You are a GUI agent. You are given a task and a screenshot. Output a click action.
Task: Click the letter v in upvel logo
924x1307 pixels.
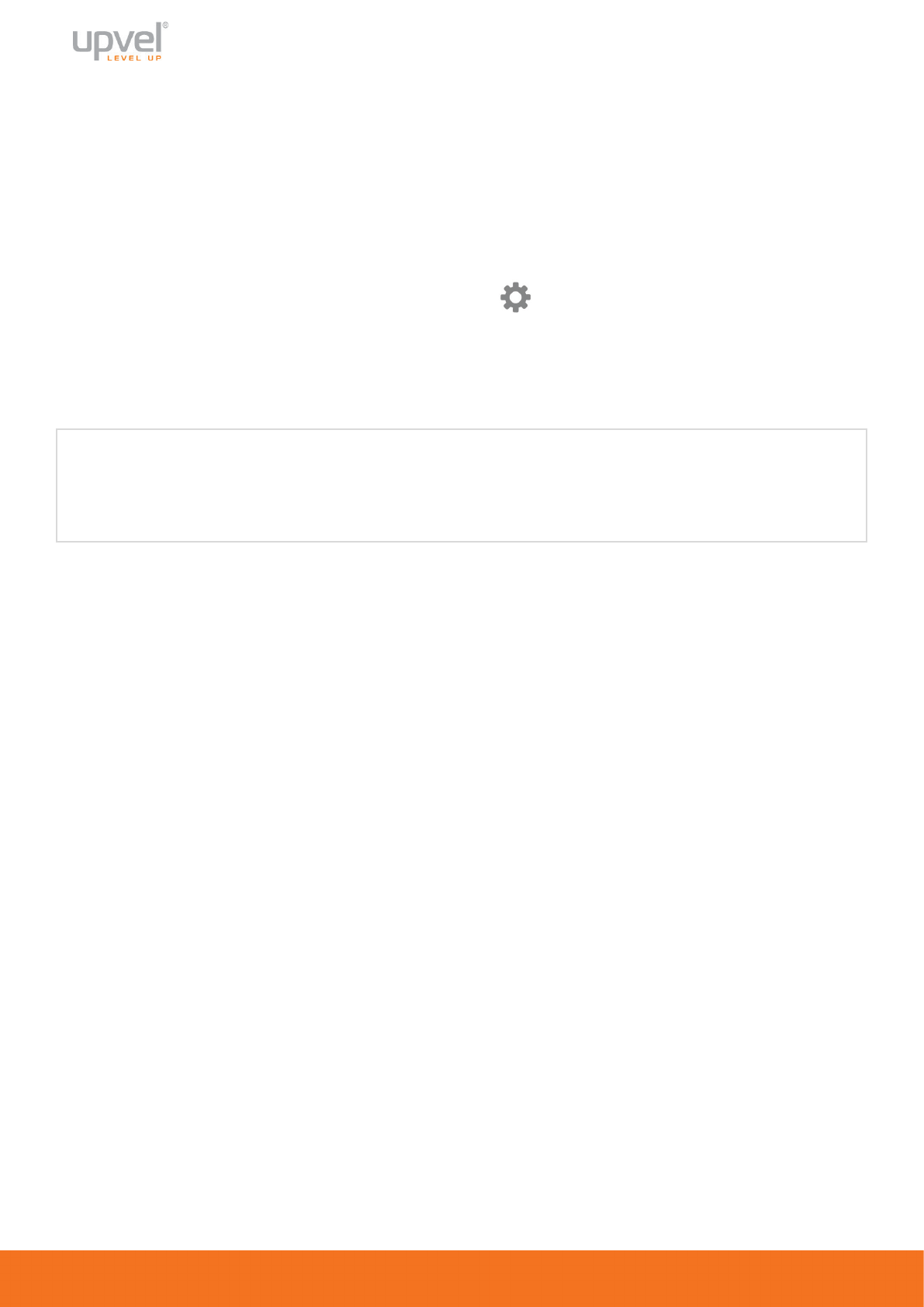click(124, 42)
